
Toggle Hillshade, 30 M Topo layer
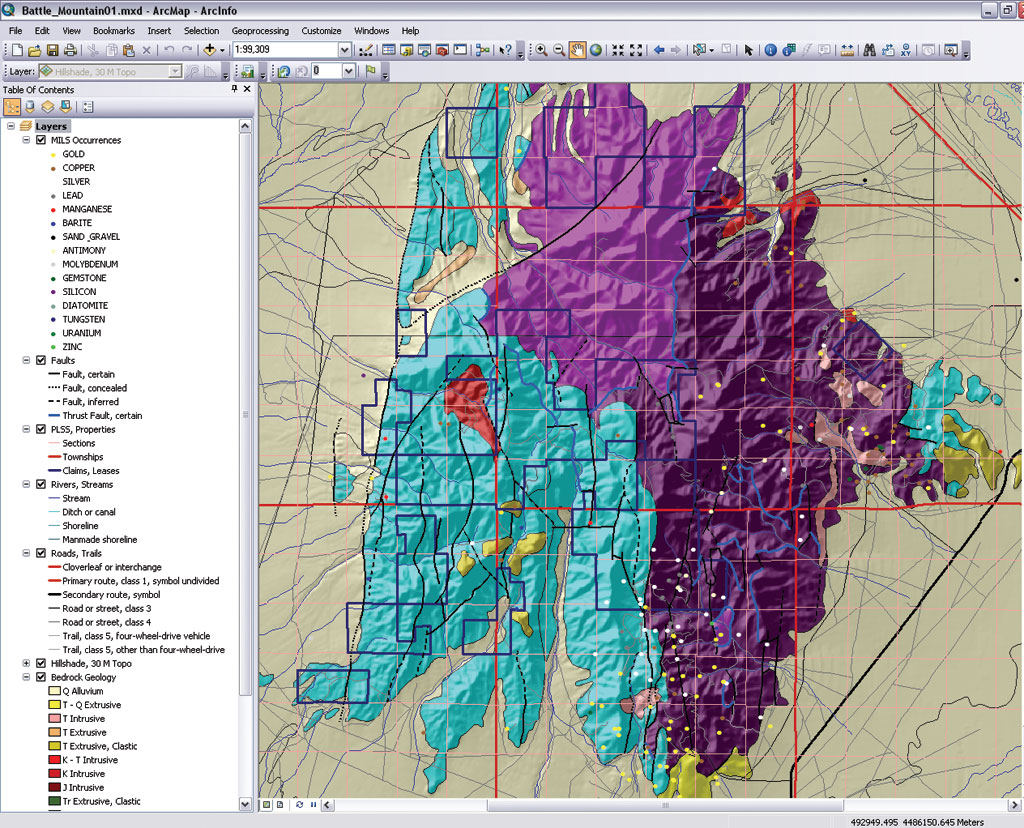41,663
